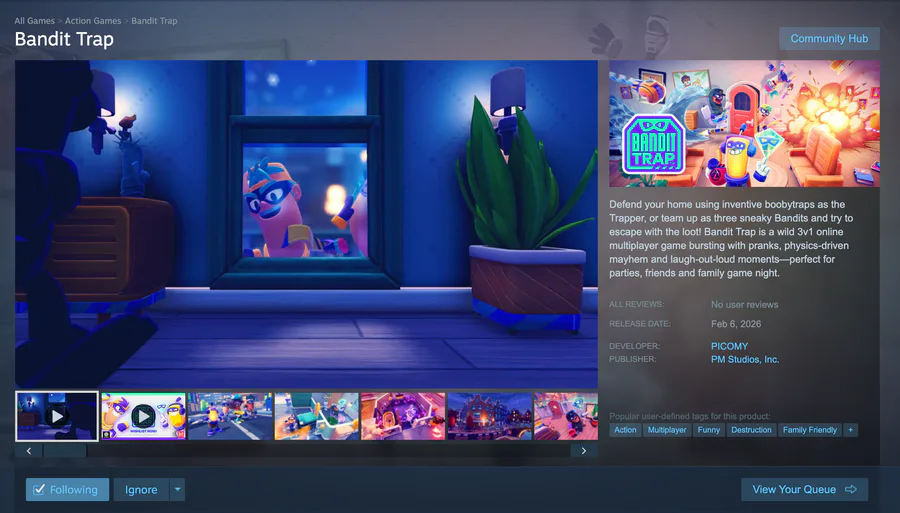
Task: Click the release date 'Feb 6, 2026'
Action: pos(736,324)
